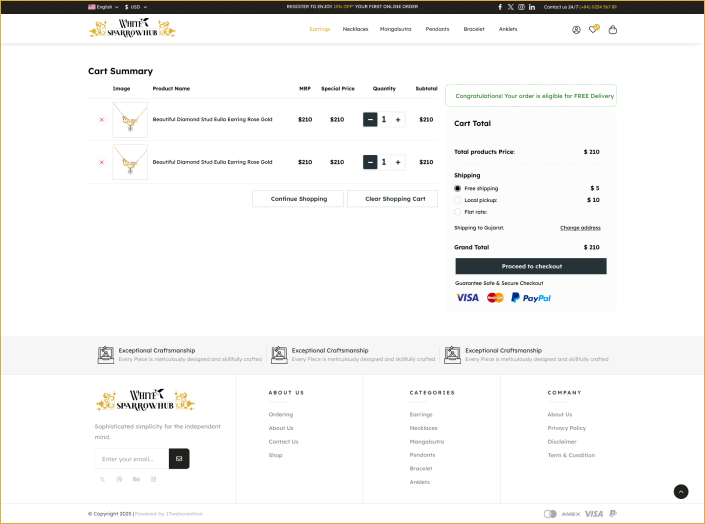Screen dimensions: 705x524
Task: Remove the first cart item with red X
Action: (101, 120)
